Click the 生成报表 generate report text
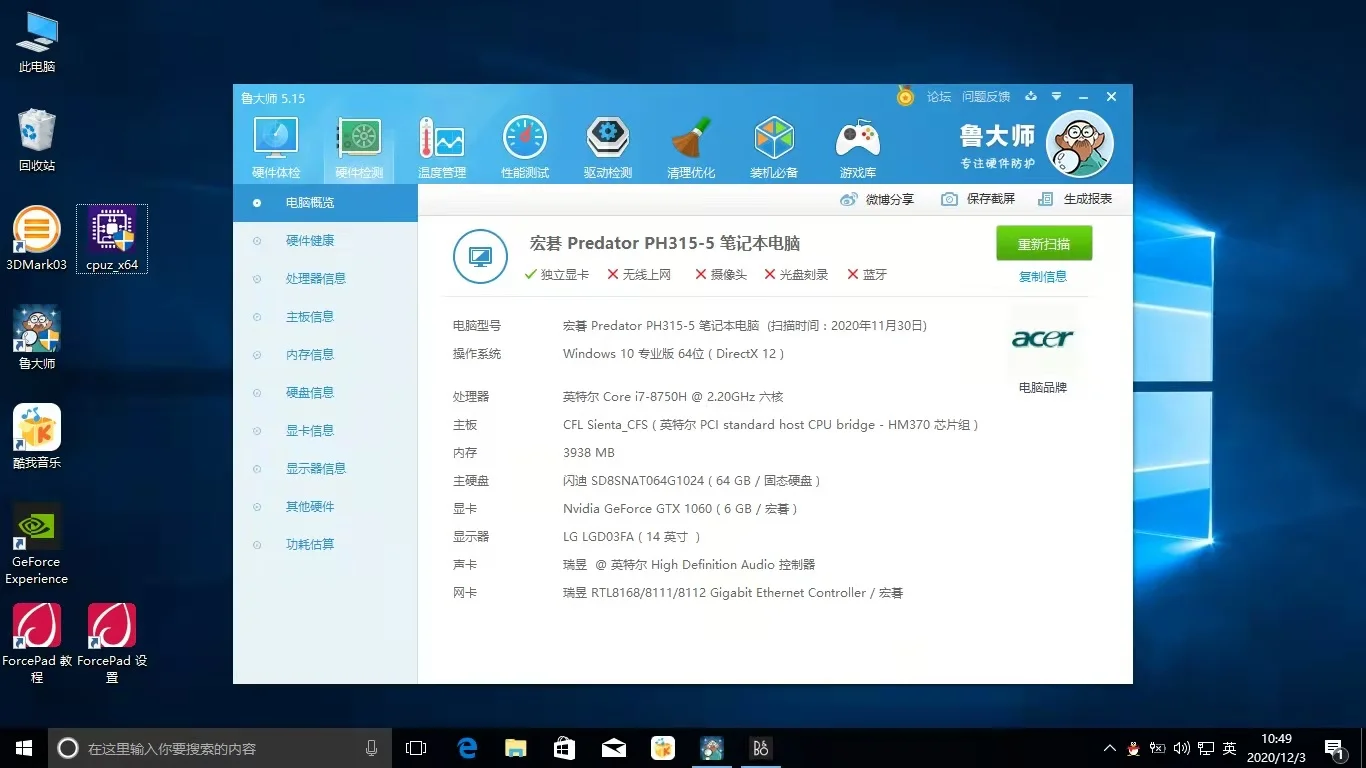Screen dimensions: 1366x768 click(x=1088, y=199)
